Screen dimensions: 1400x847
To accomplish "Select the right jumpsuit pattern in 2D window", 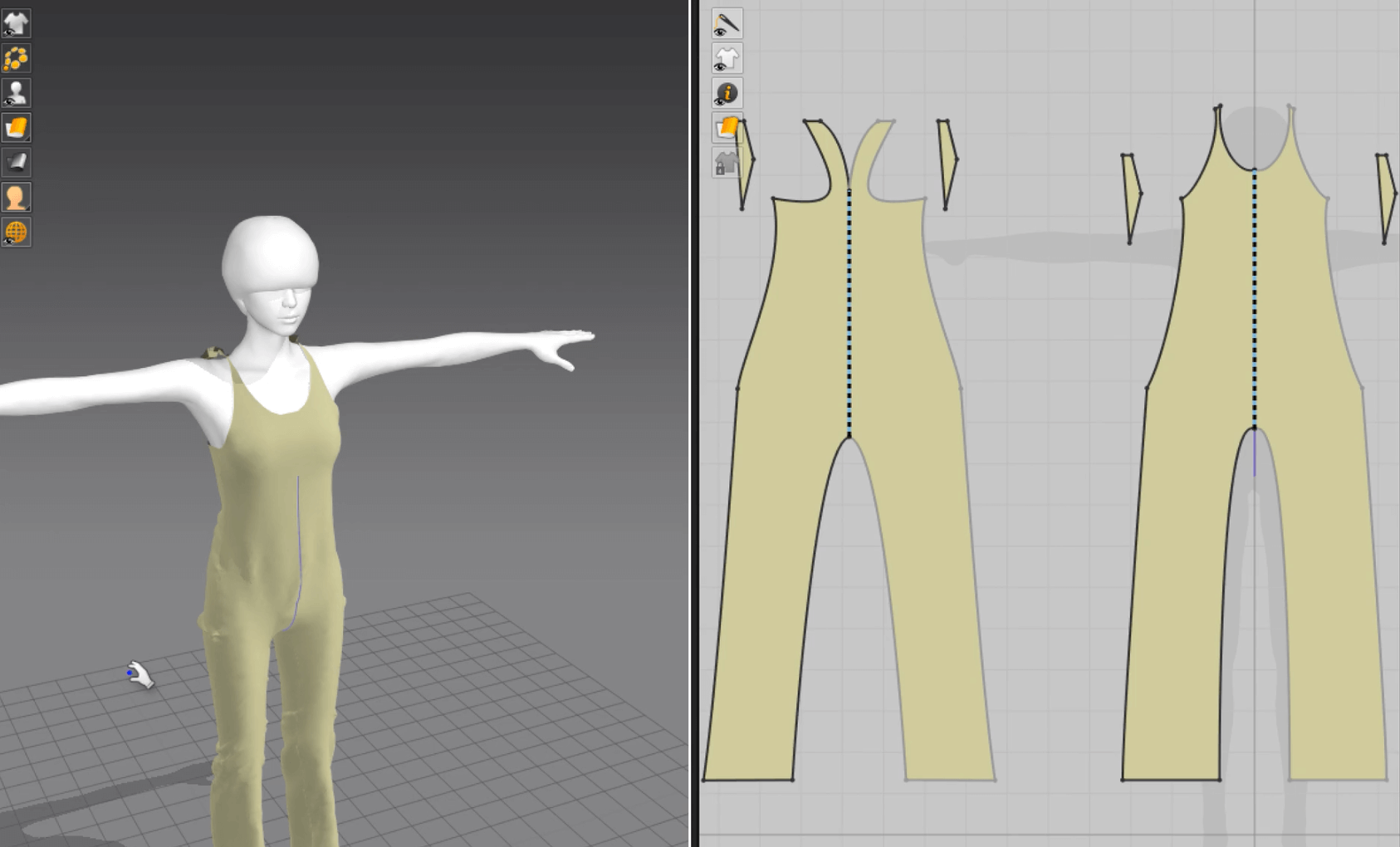I will click(1196, 498).
